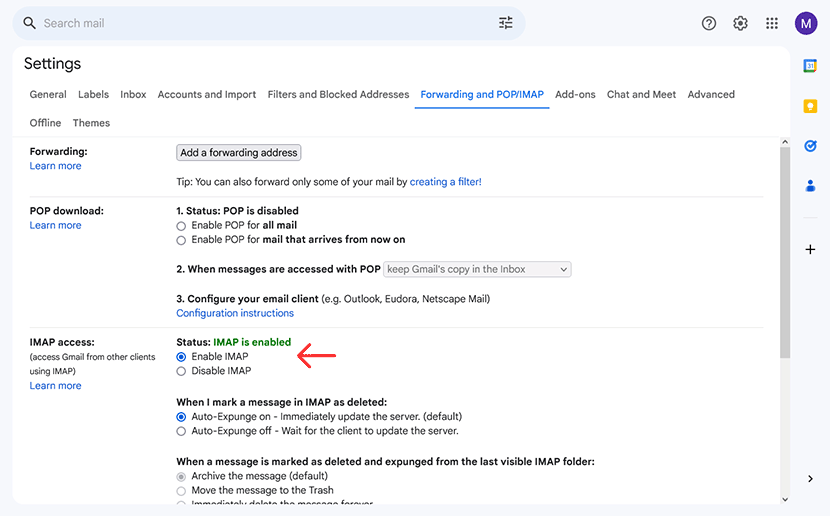The height and width of the screenshot is (516, 830).
Task: Select Move the message to the Trash
Action: pyautogui.click(x=181, y=491)
